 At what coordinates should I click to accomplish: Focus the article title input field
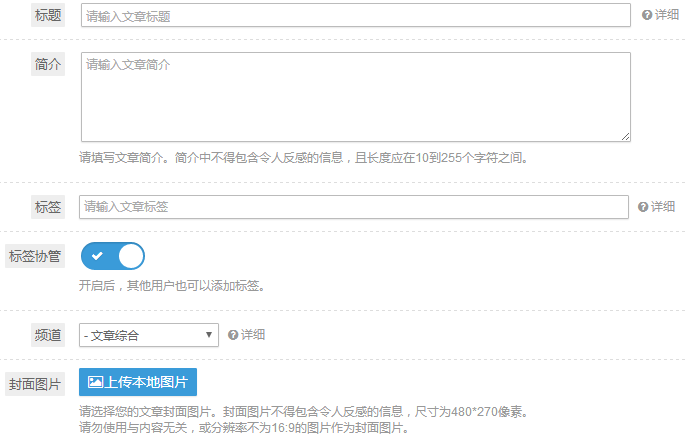(355, 15)
